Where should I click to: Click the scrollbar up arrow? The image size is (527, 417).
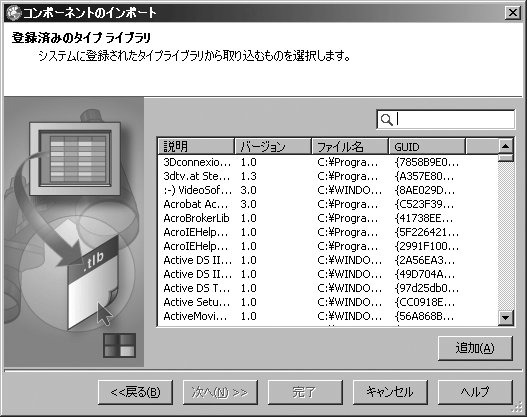pos(505,146)
